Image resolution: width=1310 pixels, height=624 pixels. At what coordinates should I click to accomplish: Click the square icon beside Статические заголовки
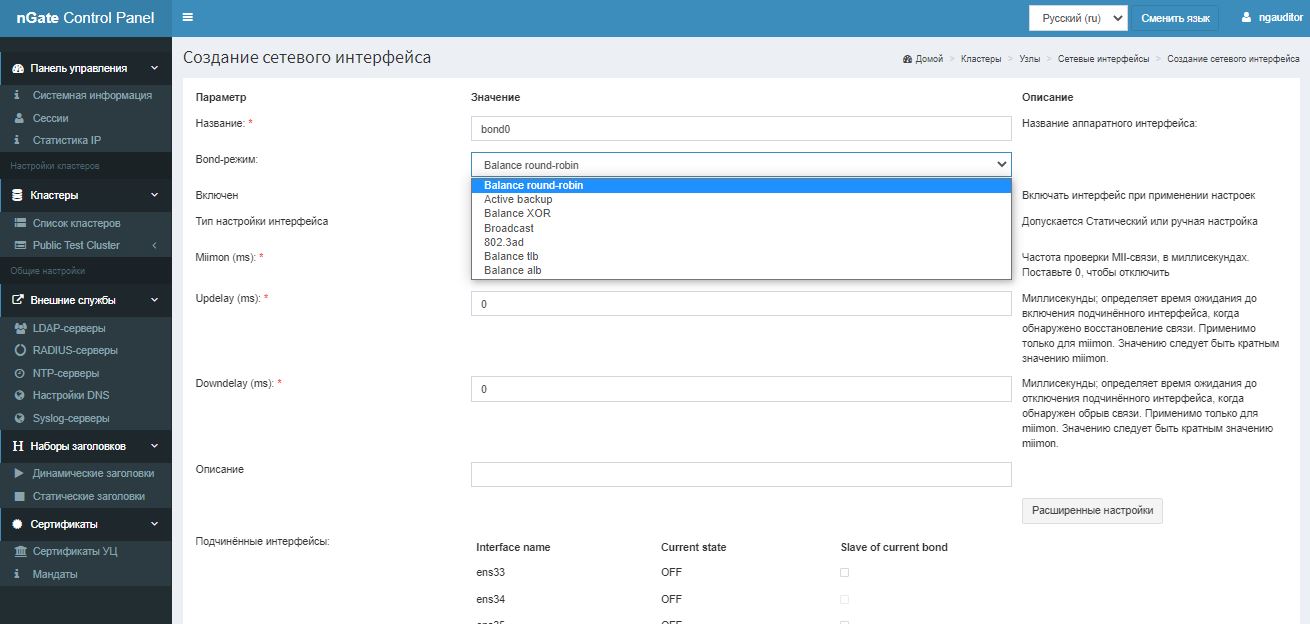[x=20, y=496]
